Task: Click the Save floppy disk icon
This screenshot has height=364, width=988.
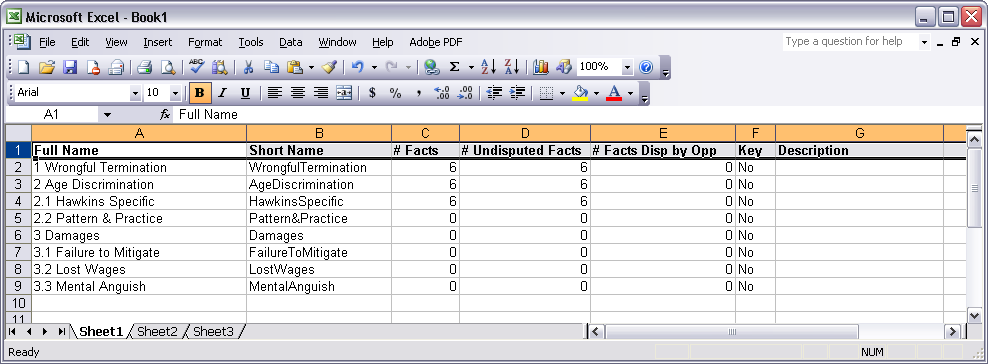Action: coord(69,67)
